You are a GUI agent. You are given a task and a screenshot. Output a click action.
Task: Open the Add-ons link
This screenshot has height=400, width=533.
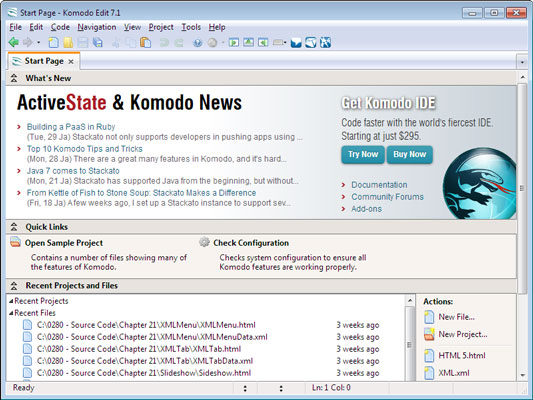tap(366, 209)
